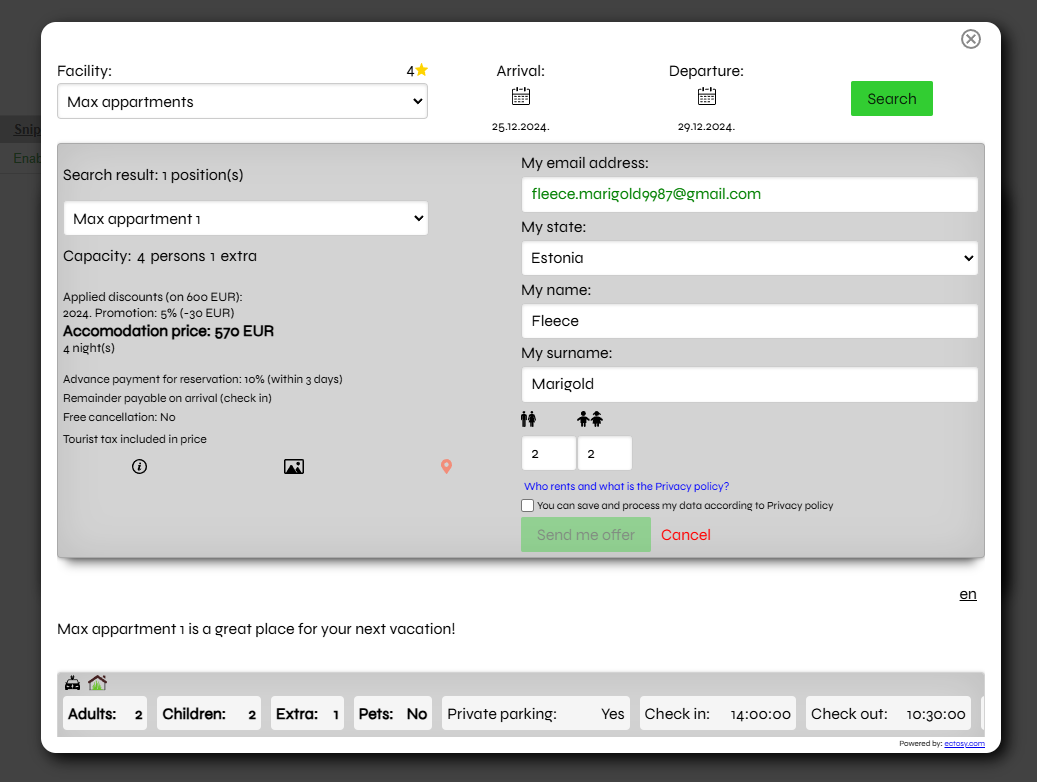This screenshot has height=782, width=1037.
Task: Click the taxi icon in amenities bar
Action: (73, 684)
